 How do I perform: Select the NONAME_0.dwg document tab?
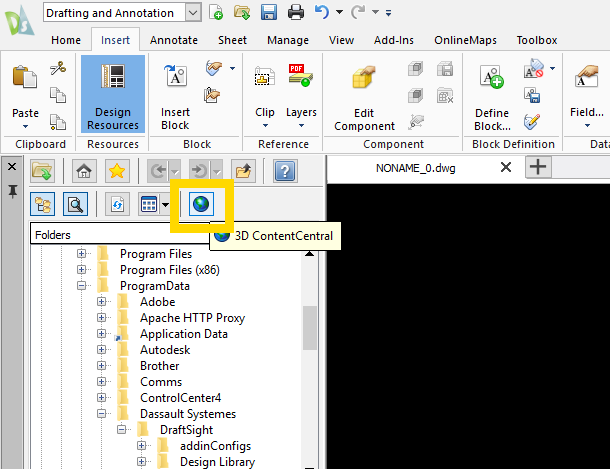click(415, 168)
